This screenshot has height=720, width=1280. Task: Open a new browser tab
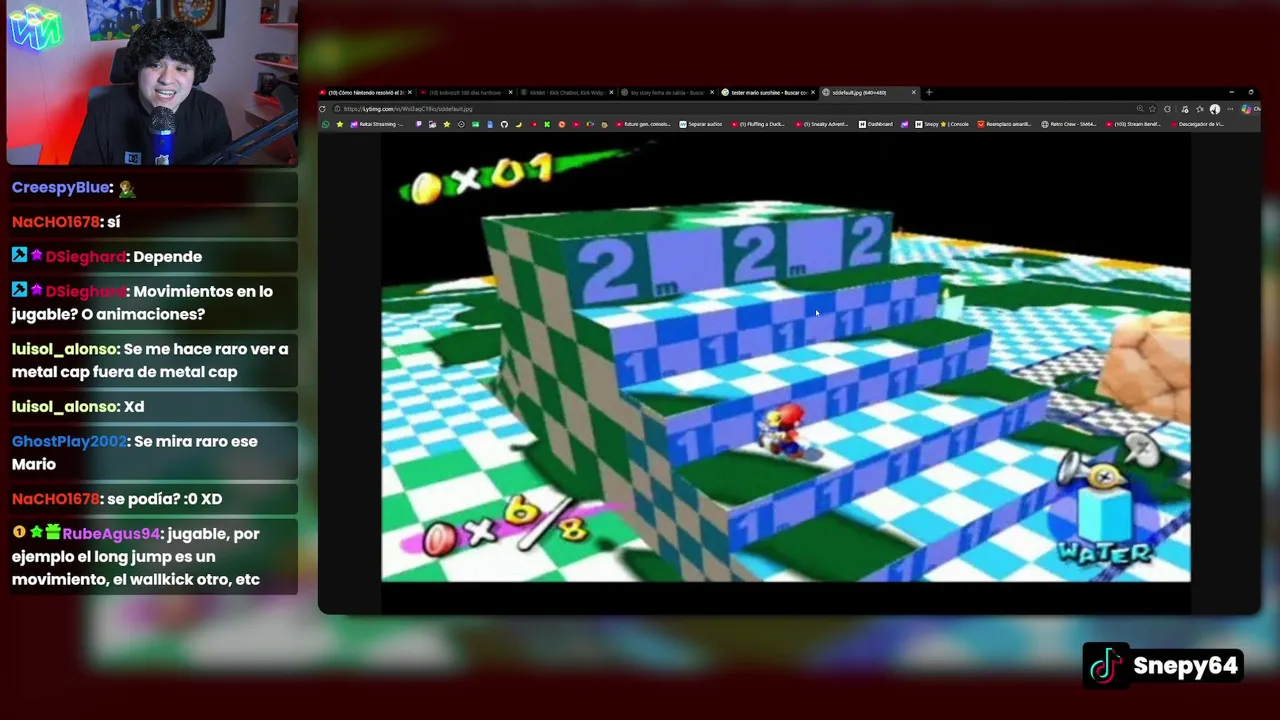tap(929, 93)
